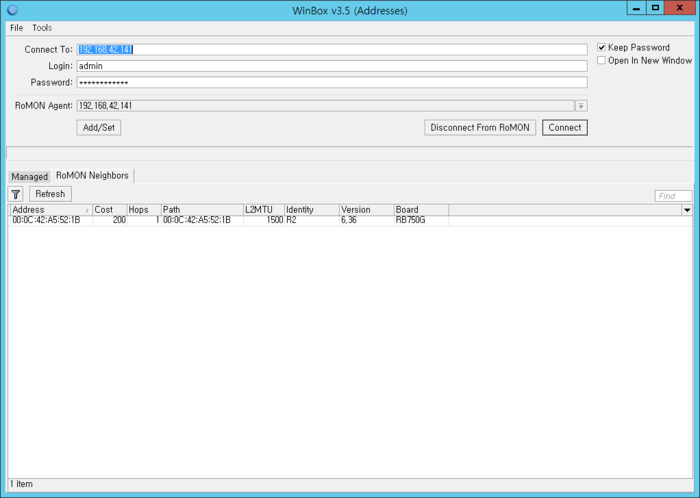
Task: Click the Version cell 6.36
Action: pos(349,220)
